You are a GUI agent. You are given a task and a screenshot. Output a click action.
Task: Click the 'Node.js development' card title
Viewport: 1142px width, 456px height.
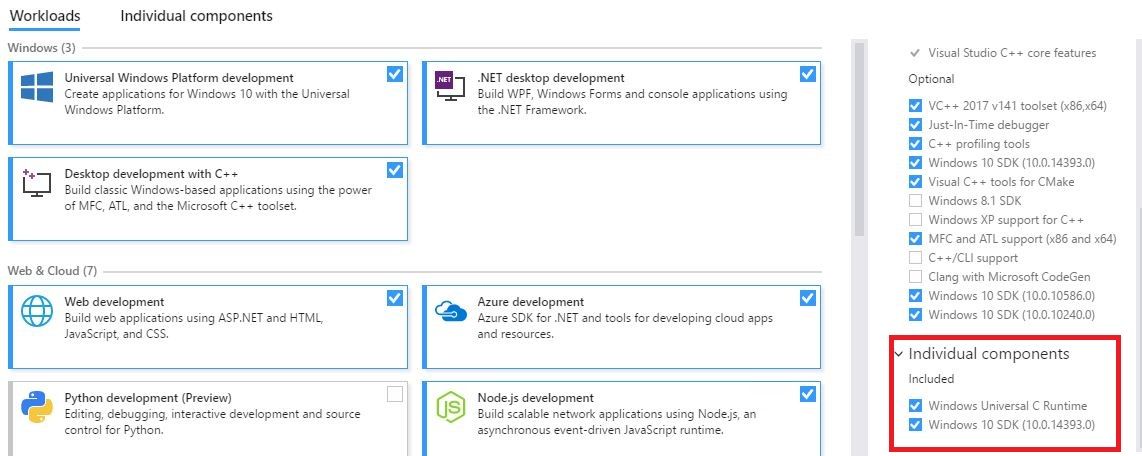[536, 398]
